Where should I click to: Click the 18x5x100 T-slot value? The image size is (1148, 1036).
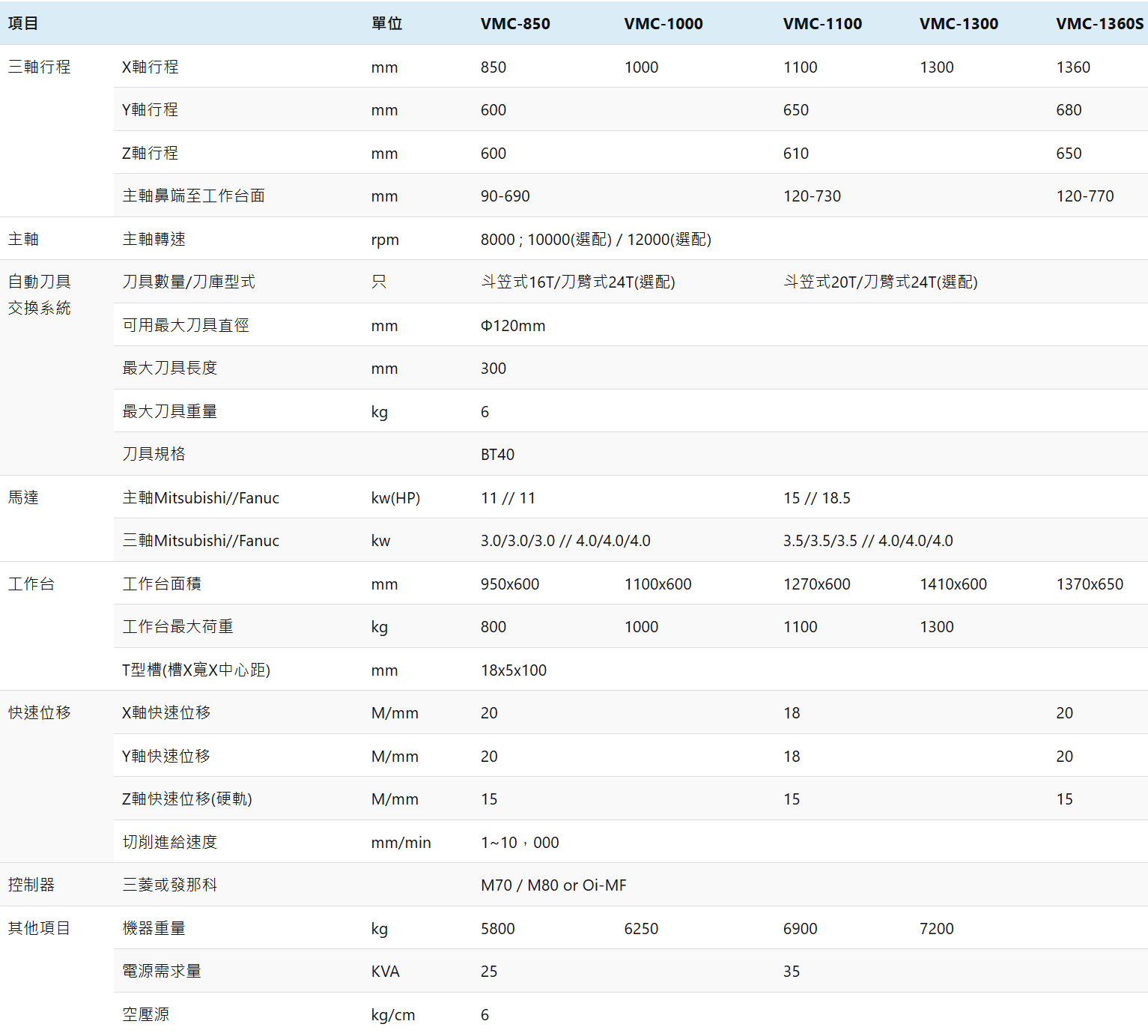[x=514, y=670]
